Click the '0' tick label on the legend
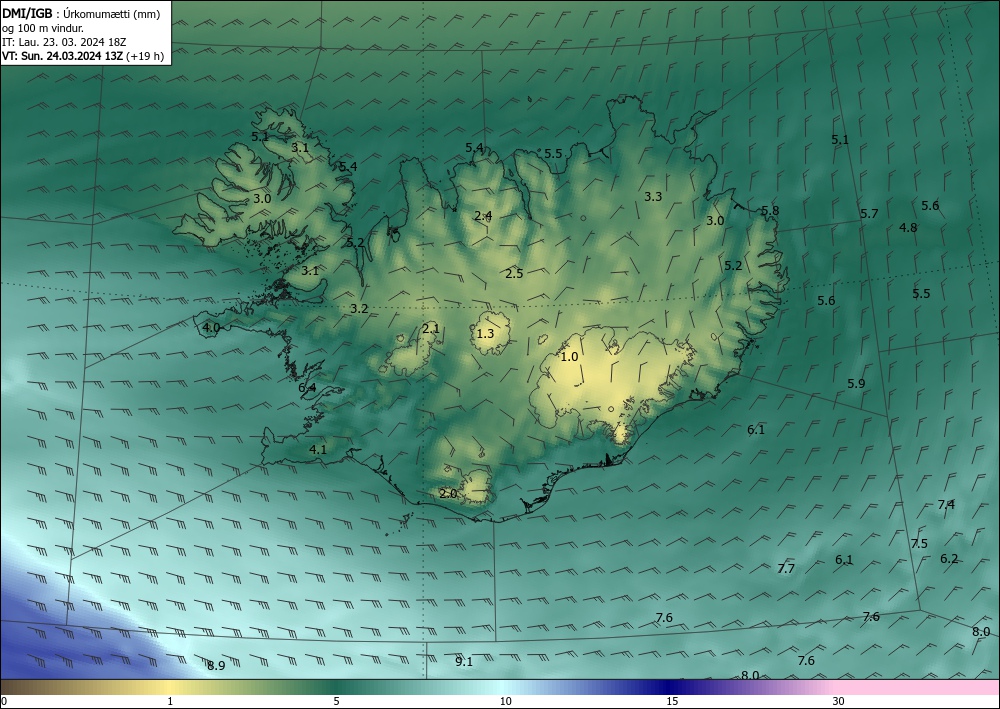The height and width of the screenshot is (709, 1000). 4,701
